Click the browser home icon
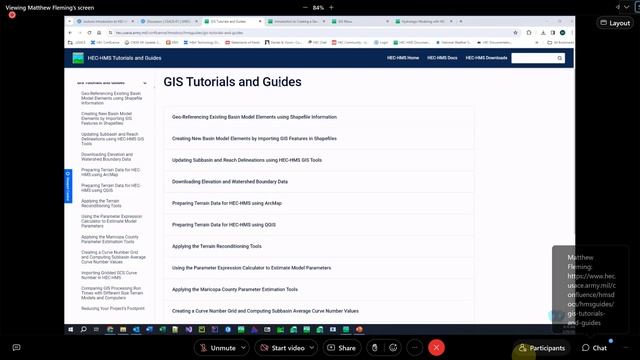Viewport: 640px width, 360px height. click(x=99, y=33)
